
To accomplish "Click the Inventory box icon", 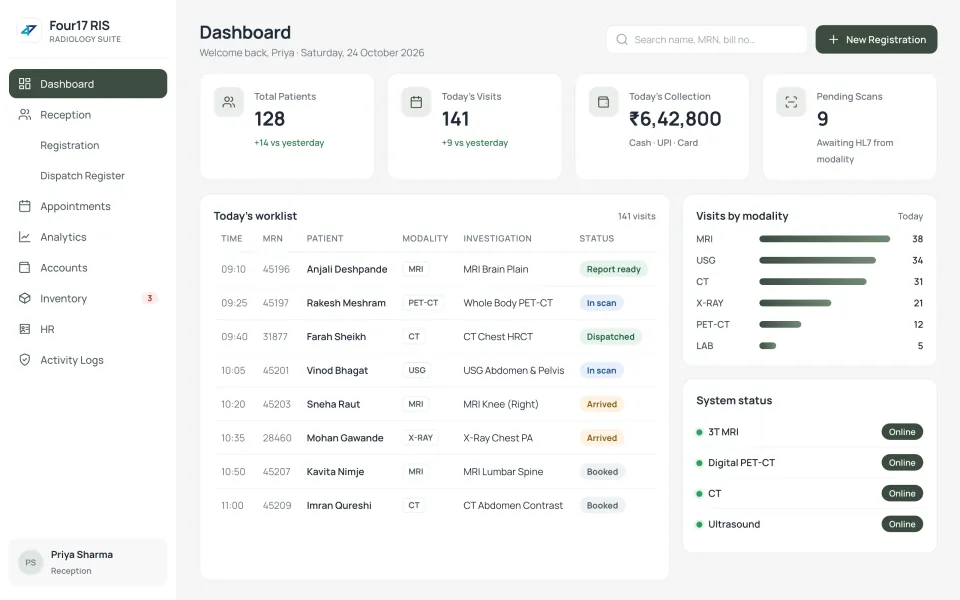I will pyautogui.click(x=24, y=298).
